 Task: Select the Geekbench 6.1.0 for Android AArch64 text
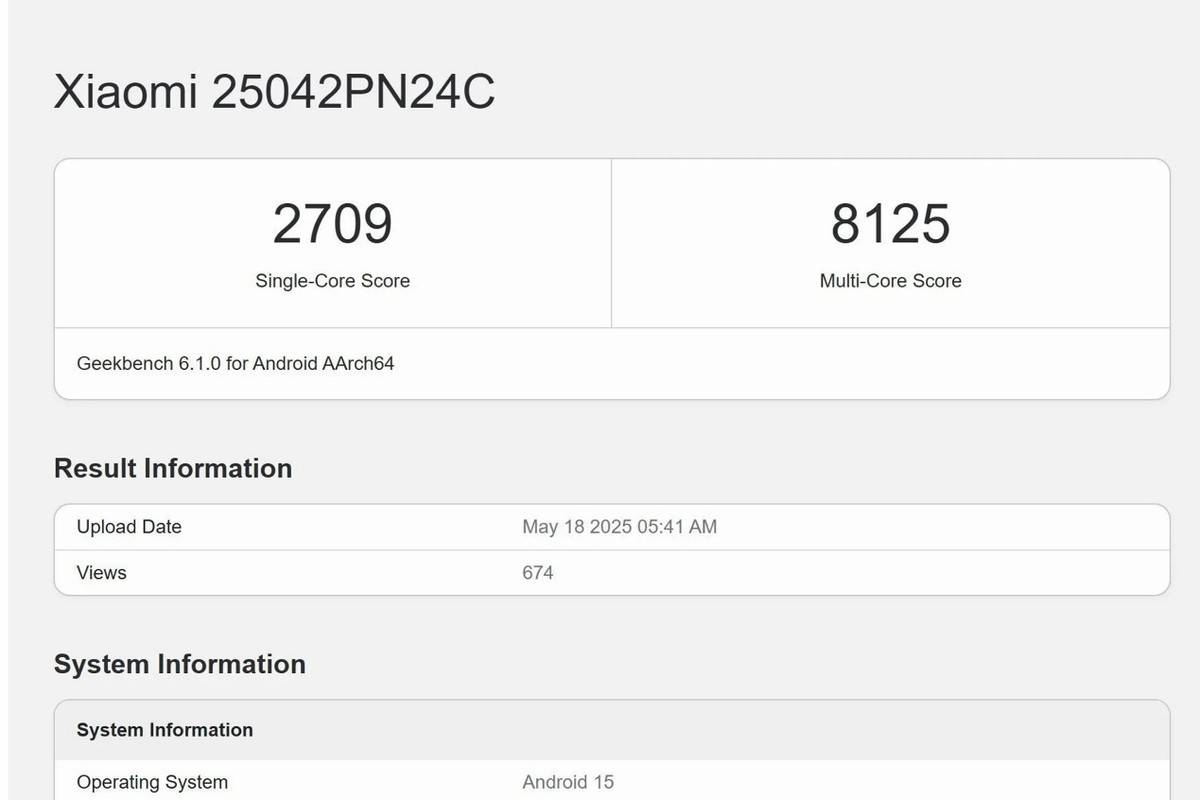(x=235, y=363)
